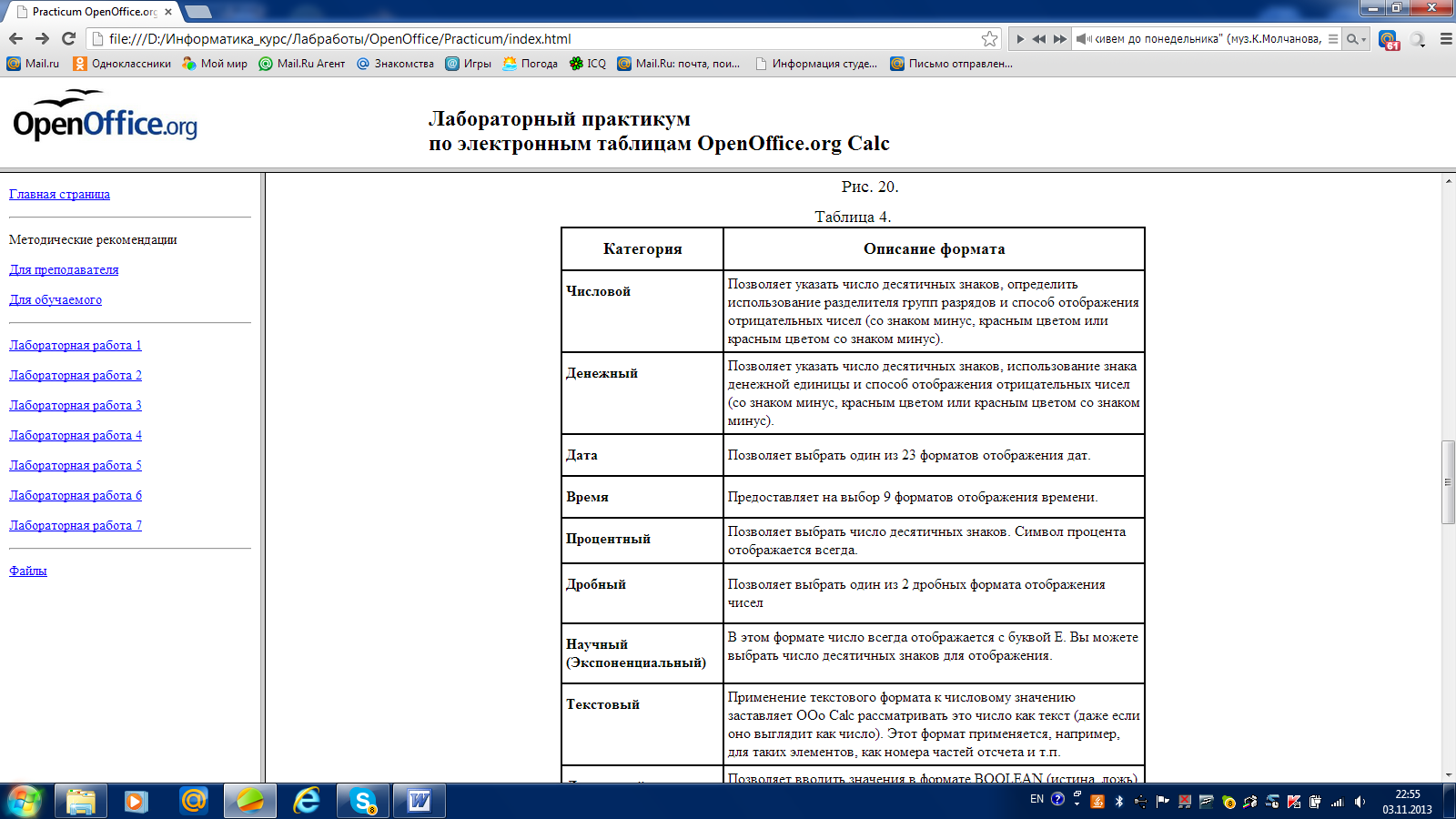Viewport: 1456px width, 819px height.
Task: Click the page vertical scrollbar thumb
Action: (x=1448, y=481)
